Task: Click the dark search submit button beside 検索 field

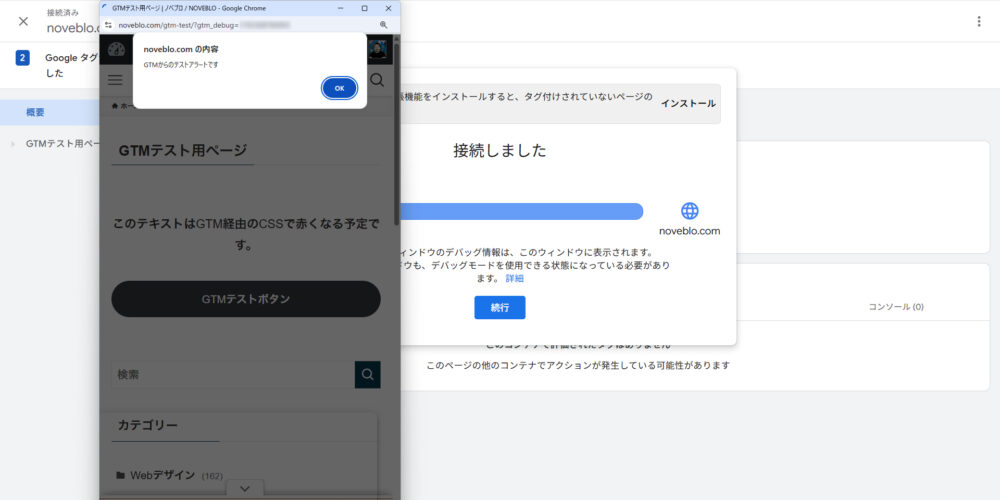Action: 367,374
